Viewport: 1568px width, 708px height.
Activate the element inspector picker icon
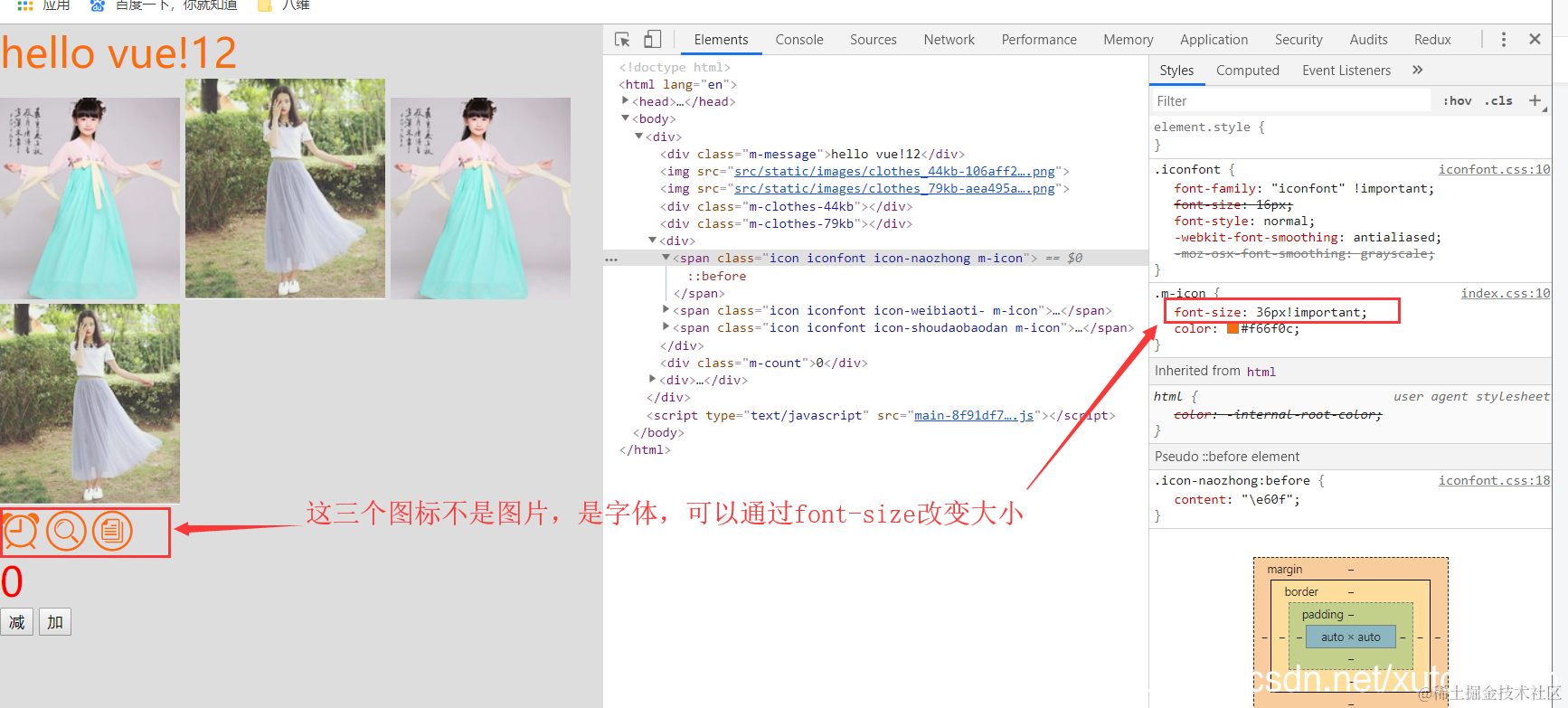622,40
